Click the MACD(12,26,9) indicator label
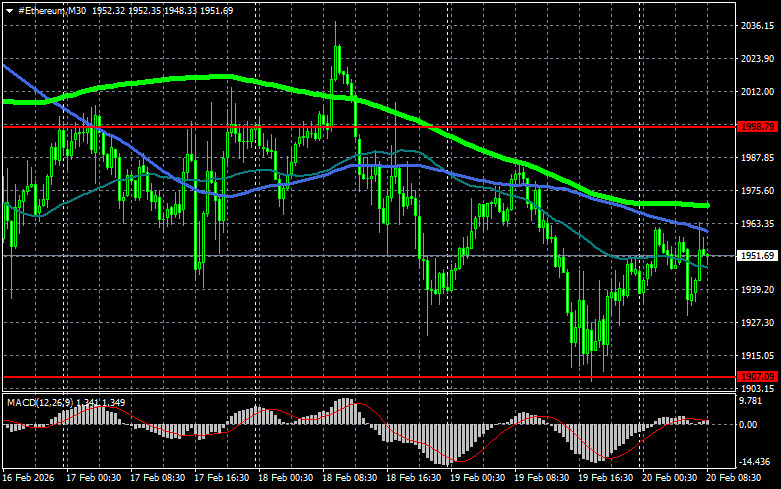Image resolution: width=781 pixels, height=489 pixels. click(x=38, y=402)
